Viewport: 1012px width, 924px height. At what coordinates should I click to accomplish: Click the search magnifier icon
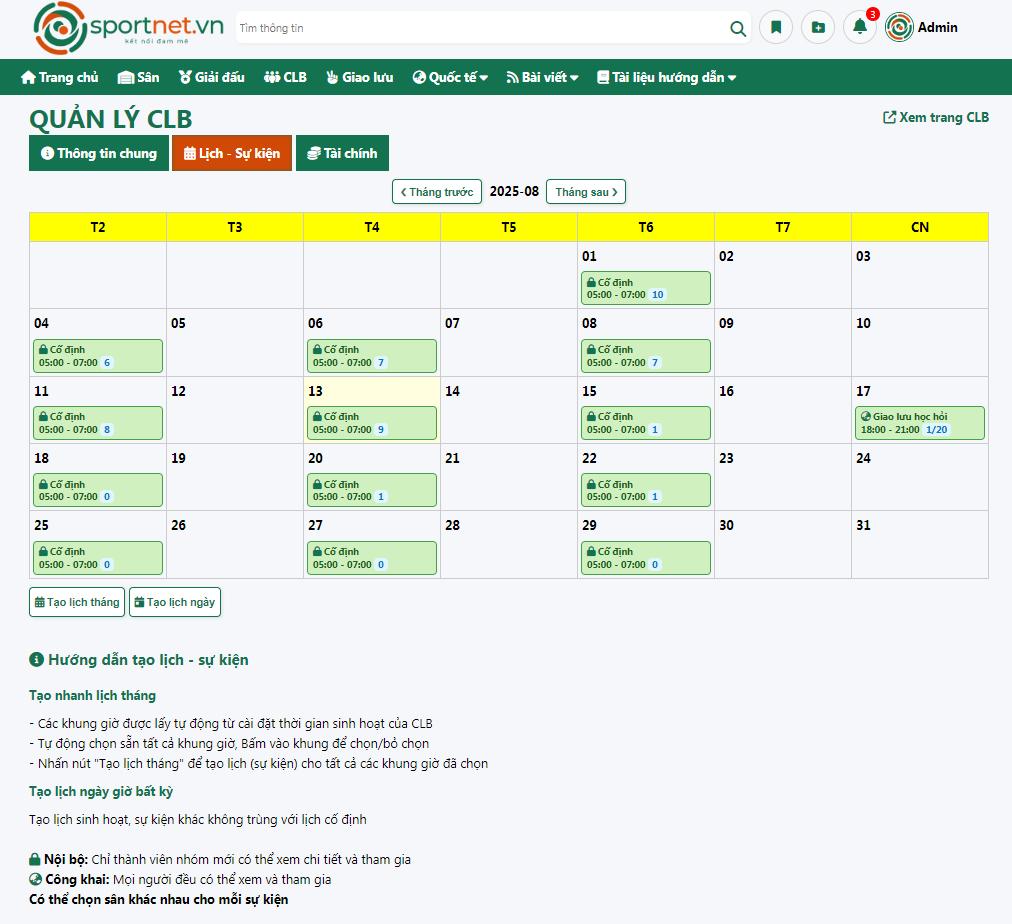738,28
